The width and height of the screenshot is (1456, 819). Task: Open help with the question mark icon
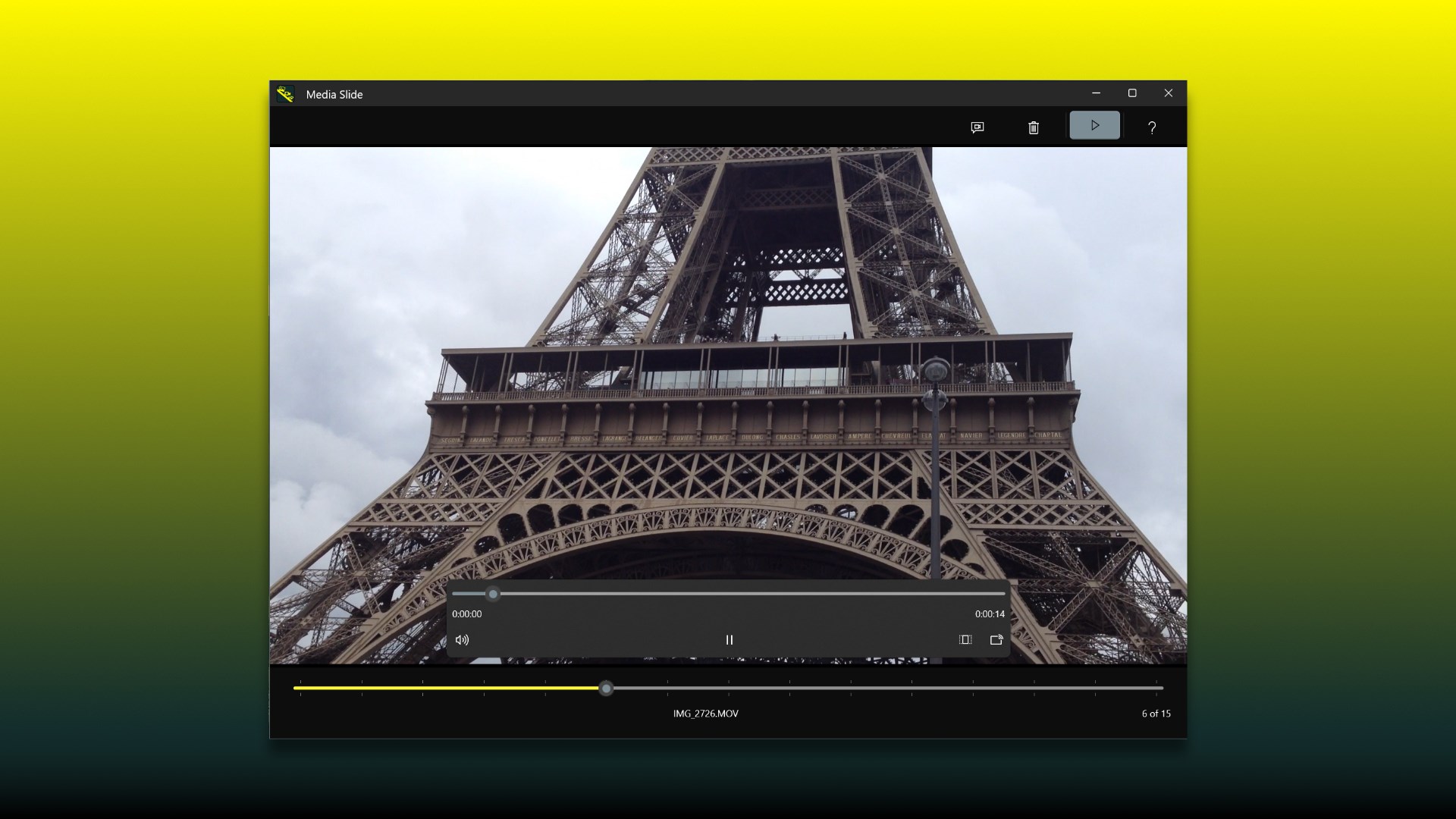(x=1151, y=127)
